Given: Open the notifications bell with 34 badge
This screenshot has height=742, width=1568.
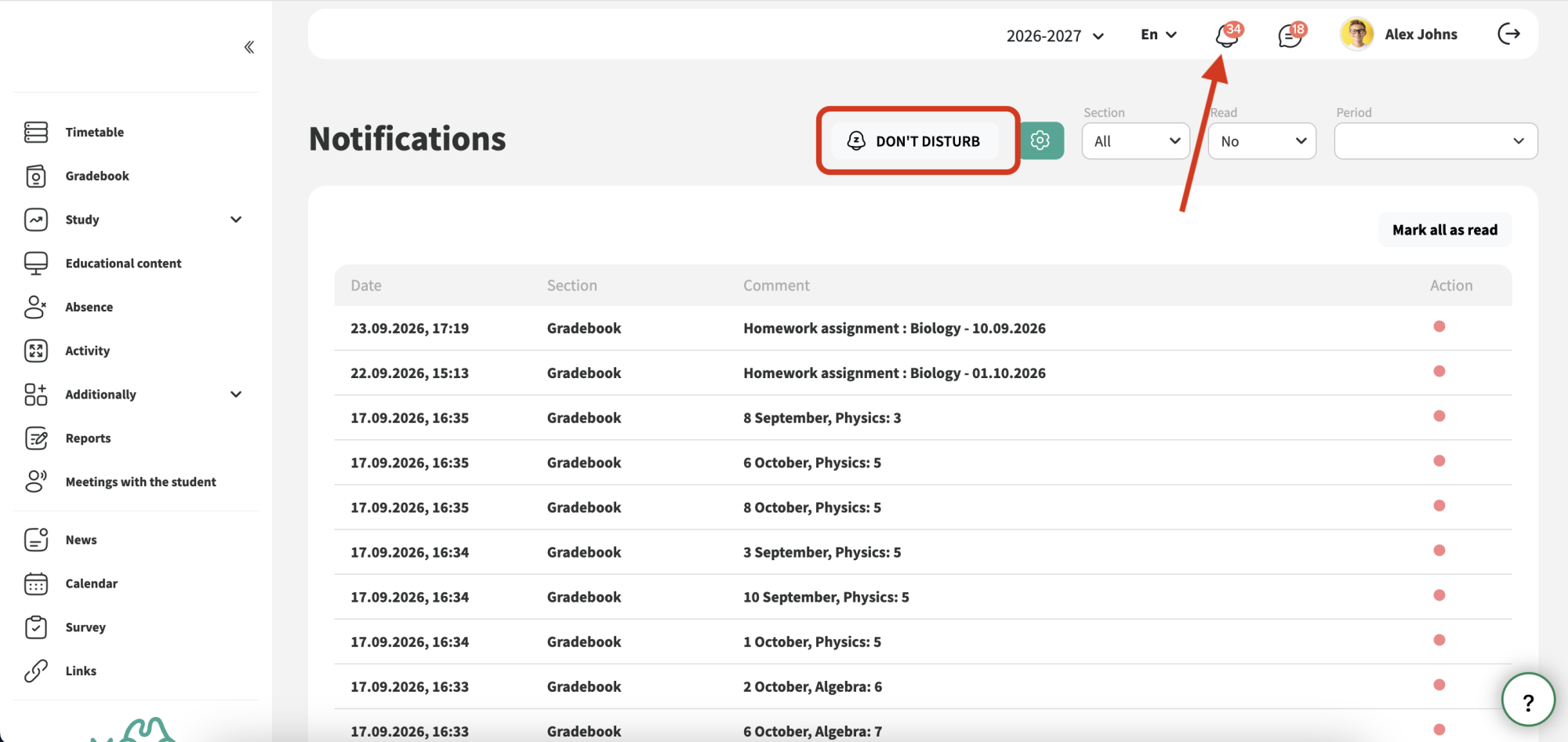Looking at the screenshot, I should [x=1228, y=35].
